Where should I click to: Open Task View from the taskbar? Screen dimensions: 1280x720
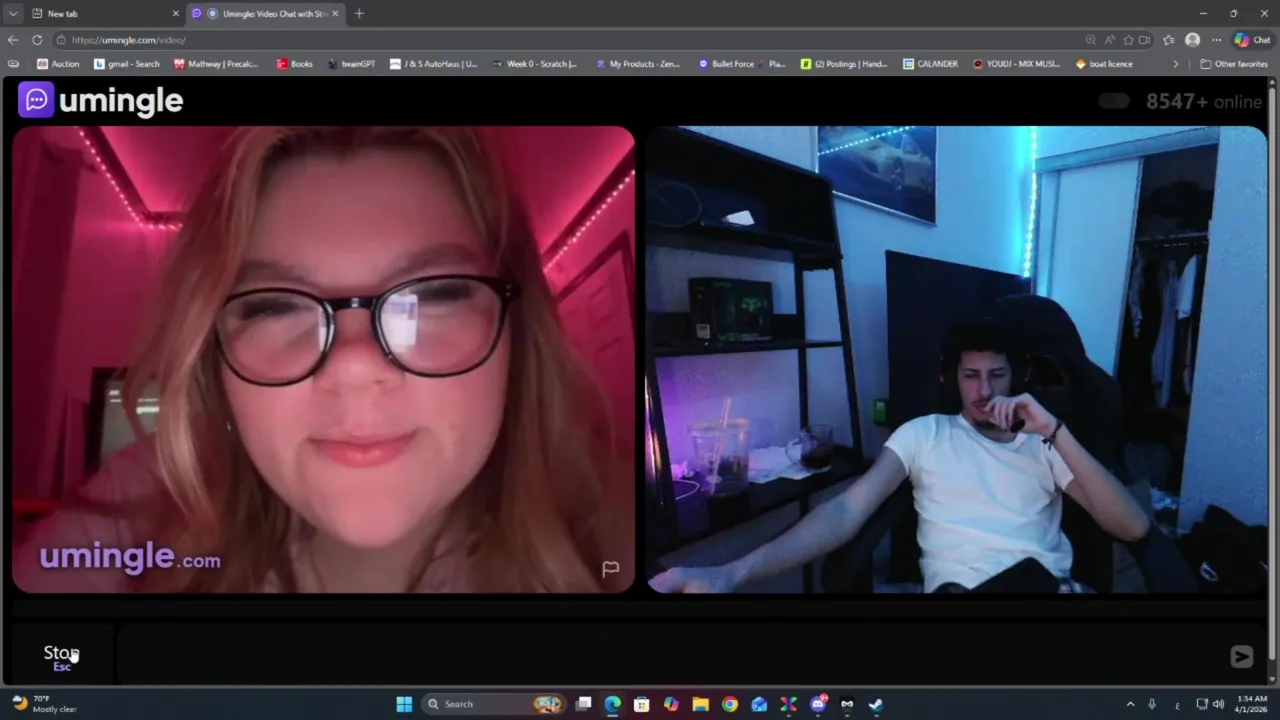[583, 704]
